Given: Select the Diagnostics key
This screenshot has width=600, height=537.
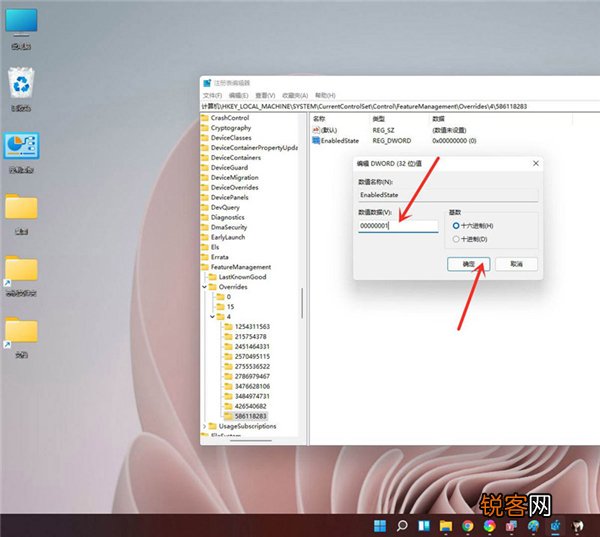Looking at the screenshot, I should (x=227, y=217).
